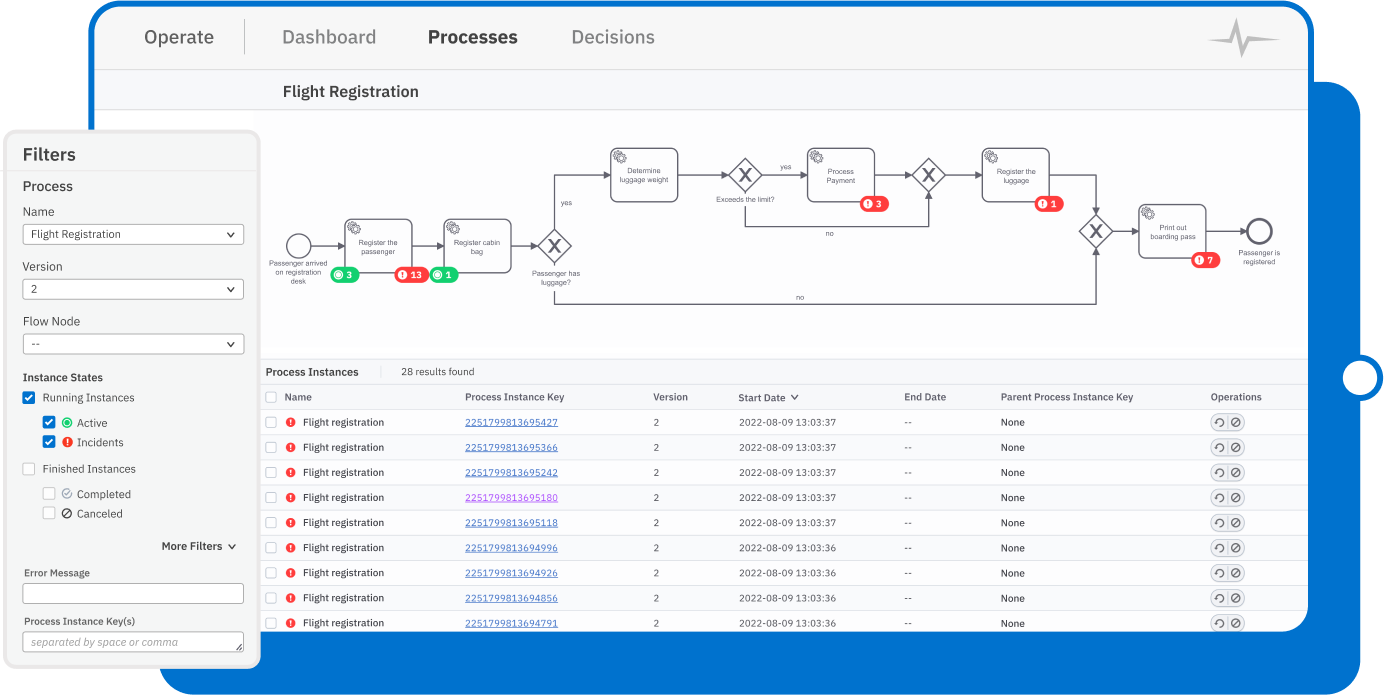Click the Operate app title
The width and height of the screenshot is (1384, 695).
coord(179,37)
